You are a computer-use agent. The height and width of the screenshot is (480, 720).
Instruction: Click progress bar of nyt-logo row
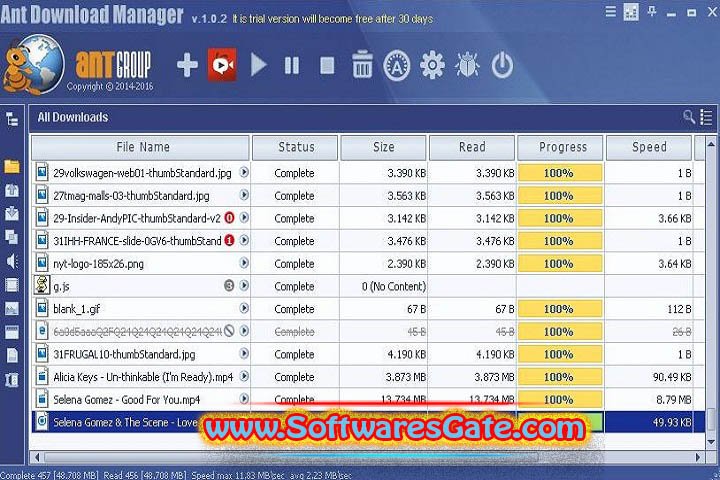click(560, 264)
